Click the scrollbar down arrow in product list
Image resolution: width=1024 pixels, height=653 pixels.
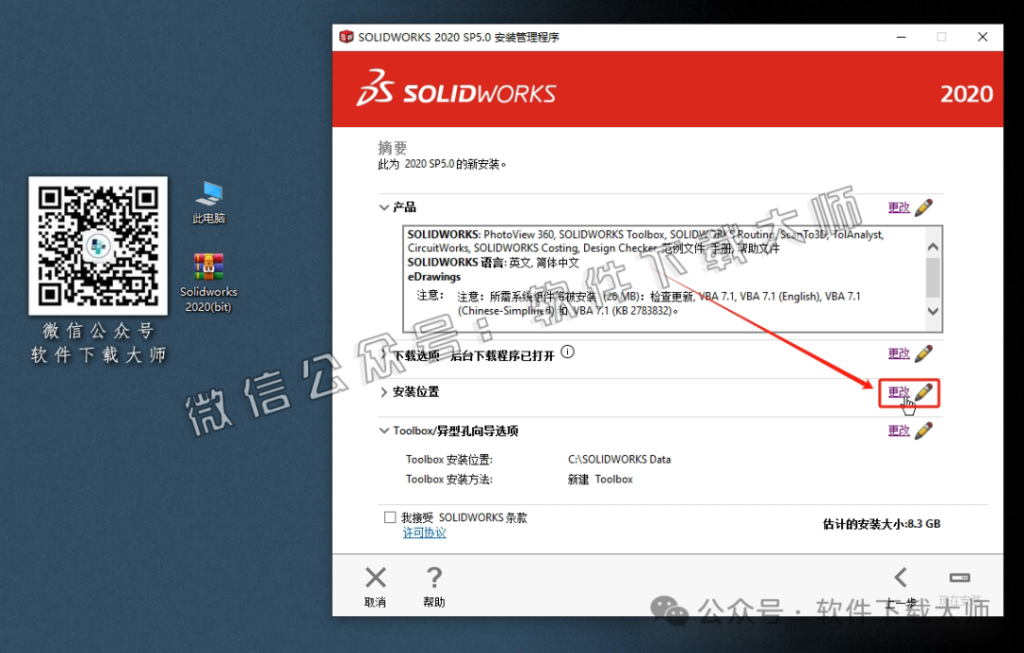(932, 313)
